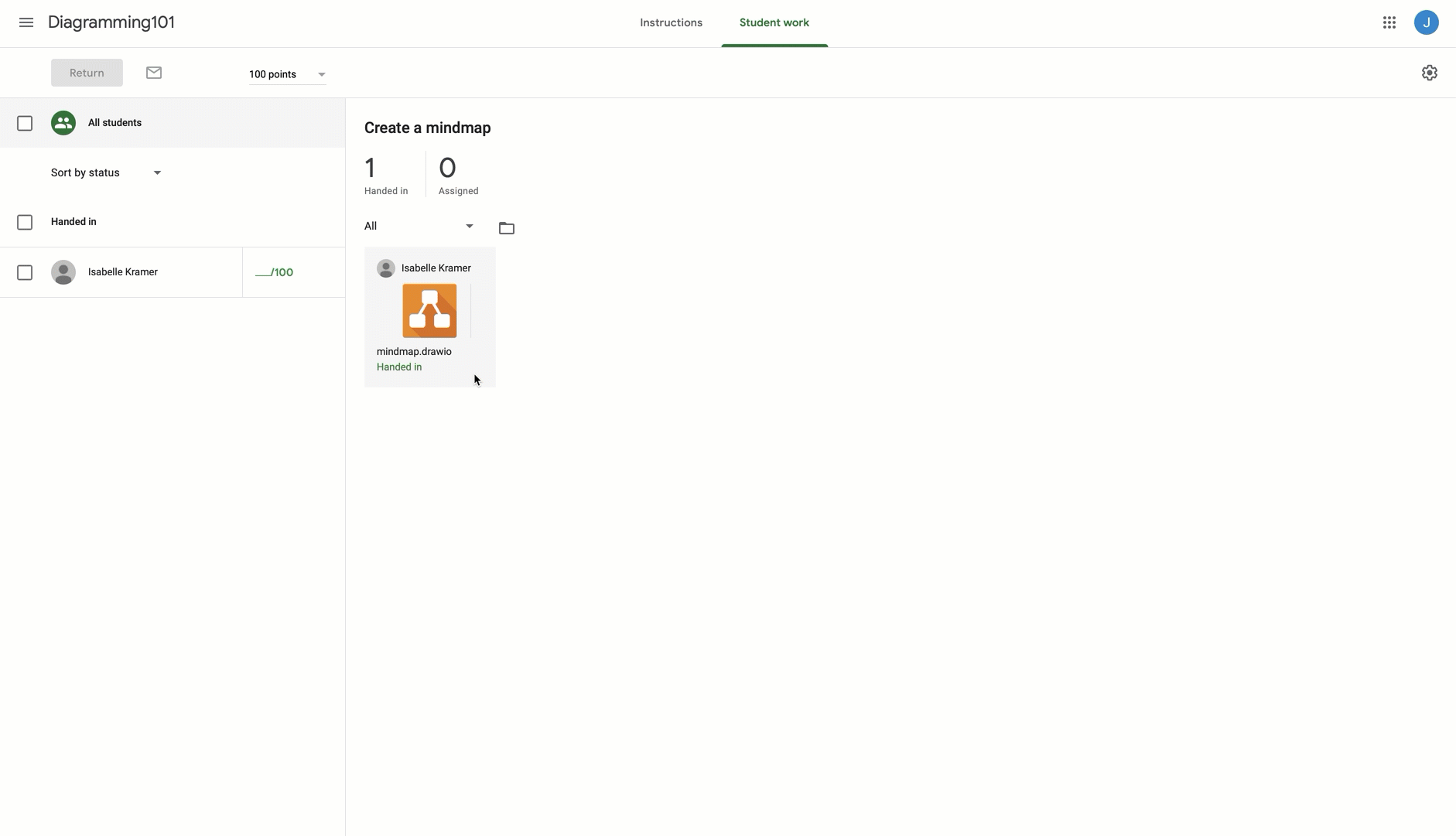Click Isabelle Kramer's avatar on the card
The image size is (1456, 836).
[x=385, y=268]
